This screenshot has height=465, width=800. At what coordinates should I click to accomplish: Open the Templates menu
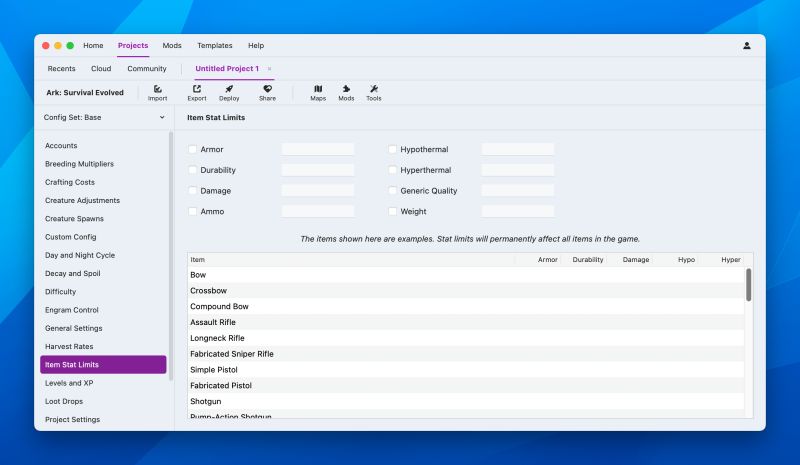pyautogui.click(x=215, y=45)
